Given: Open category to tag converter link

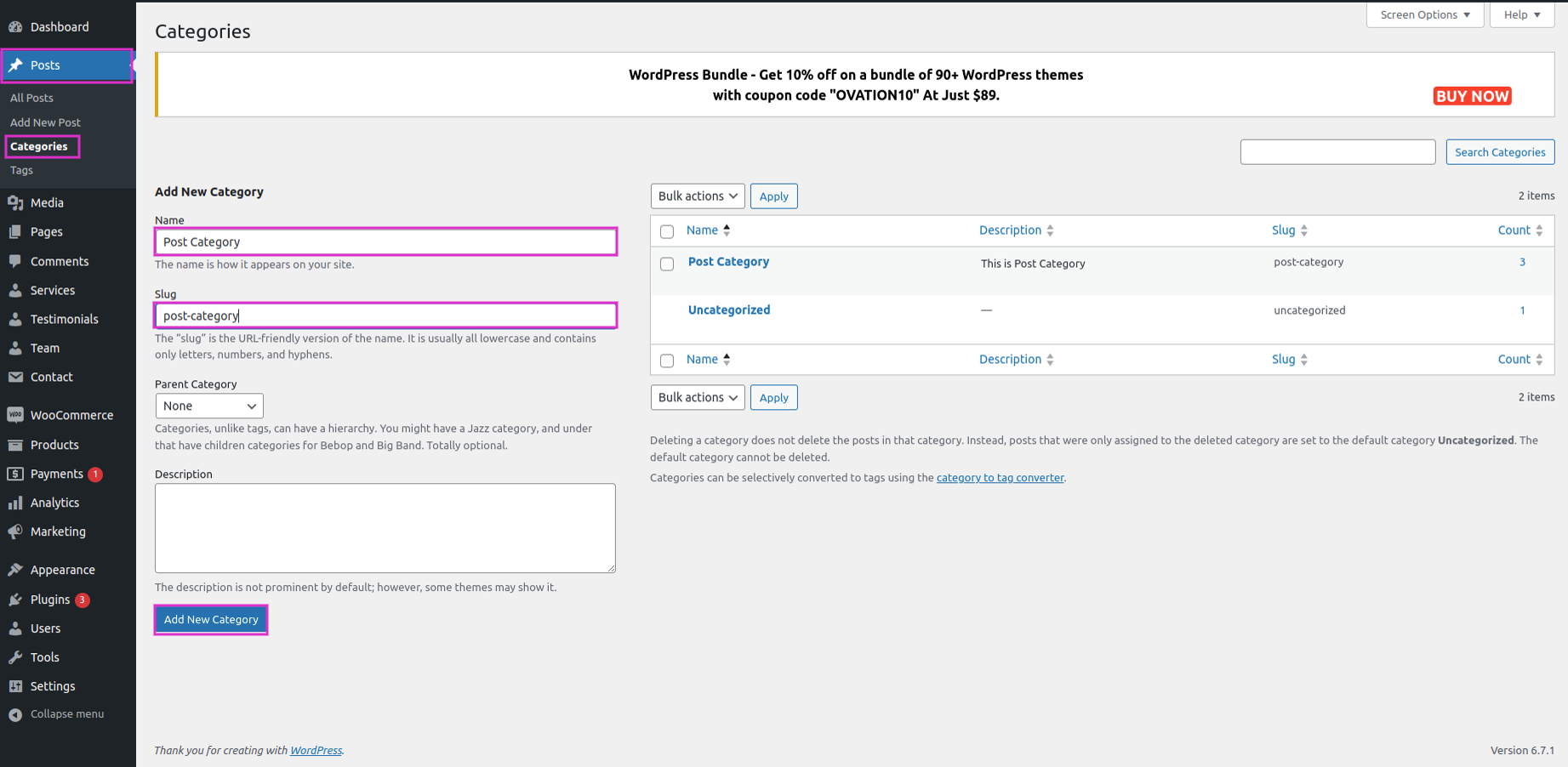Looking at the screenshot, I should 1001,478.
